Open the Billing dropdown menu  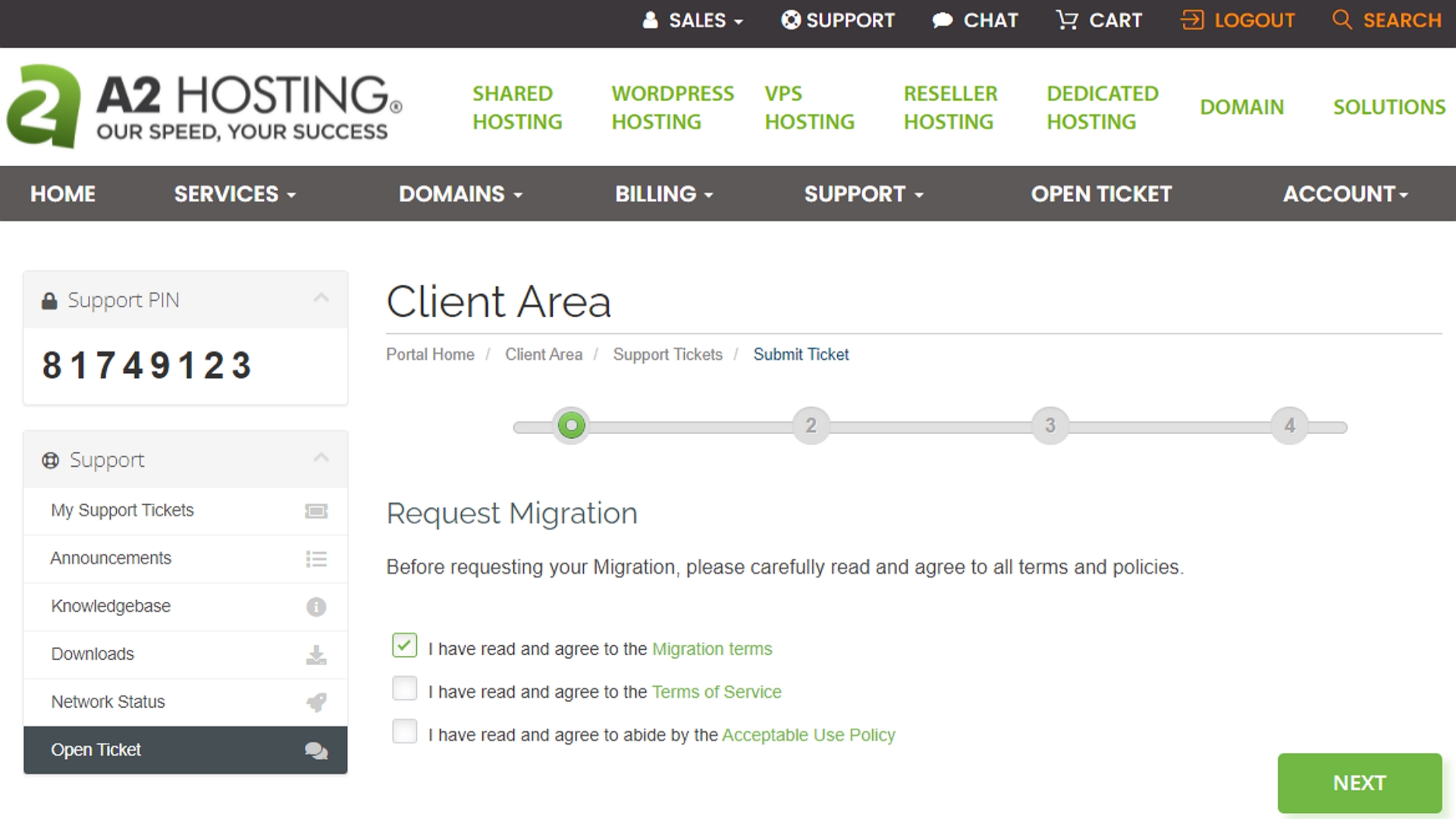664,194
